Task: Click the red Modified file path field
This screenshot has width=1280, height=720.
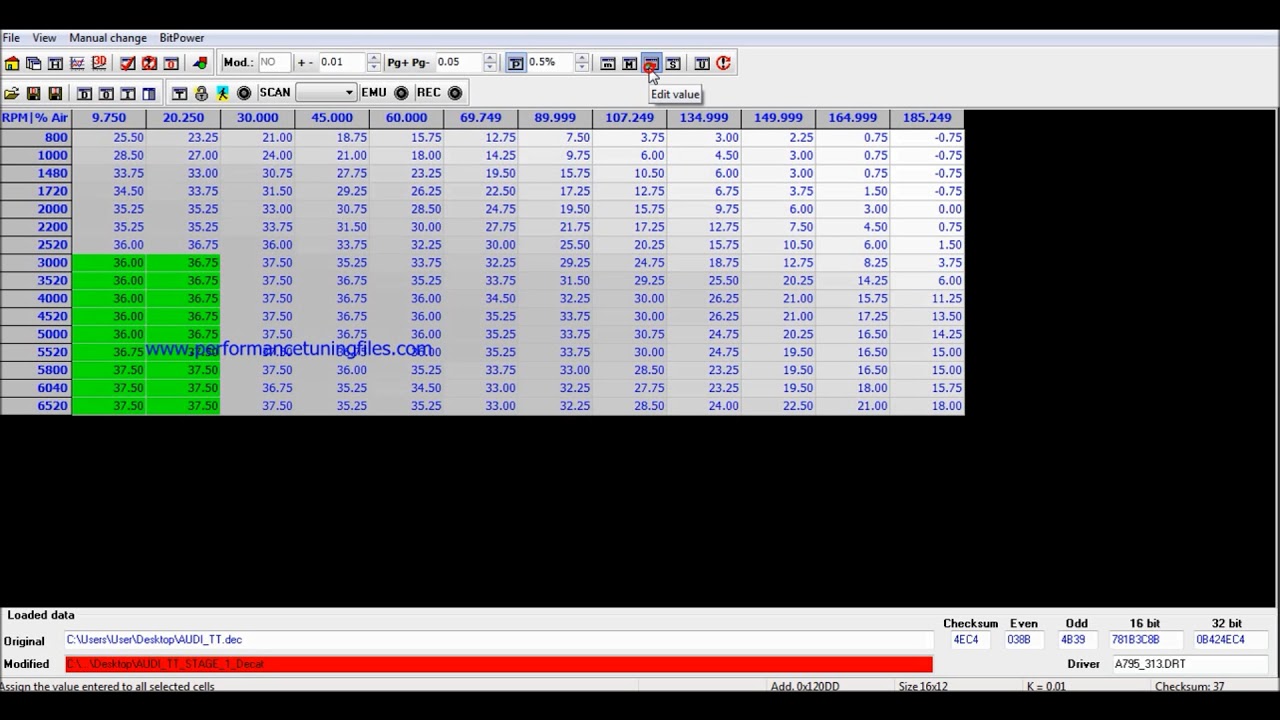Action: coord(498,664)
